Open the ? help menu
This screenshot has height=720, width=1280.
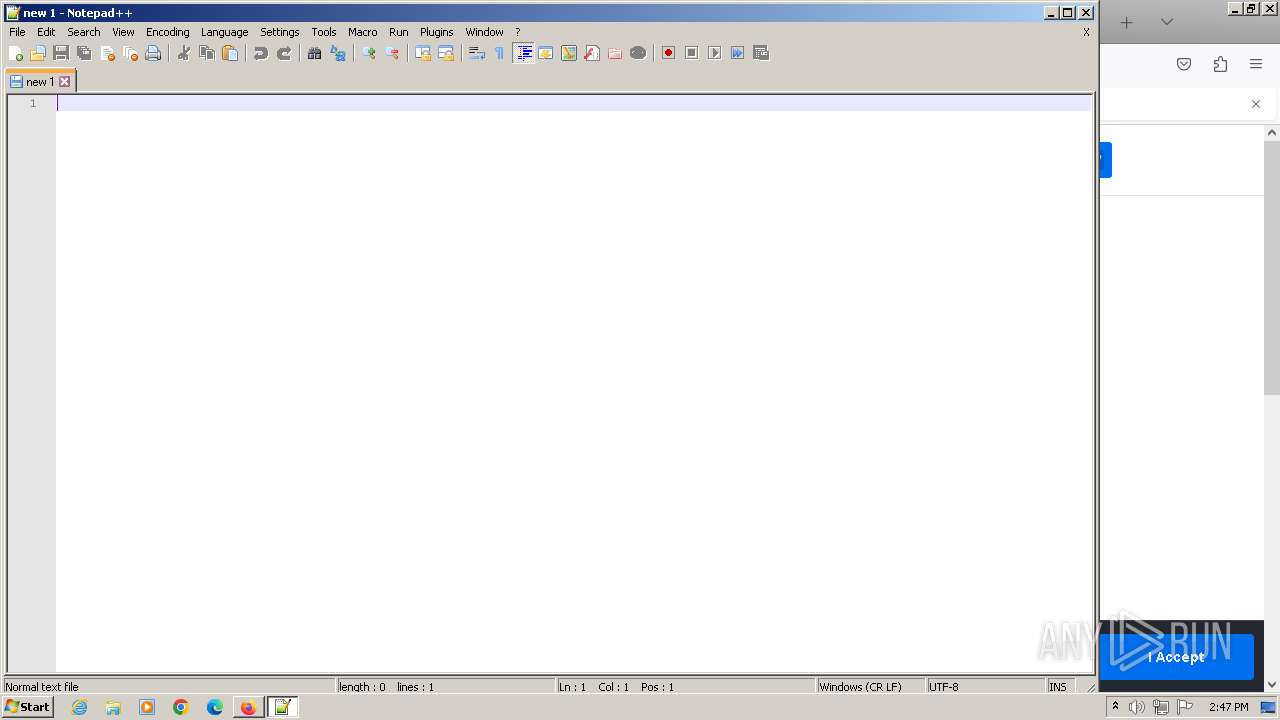[x=518, y=32]
